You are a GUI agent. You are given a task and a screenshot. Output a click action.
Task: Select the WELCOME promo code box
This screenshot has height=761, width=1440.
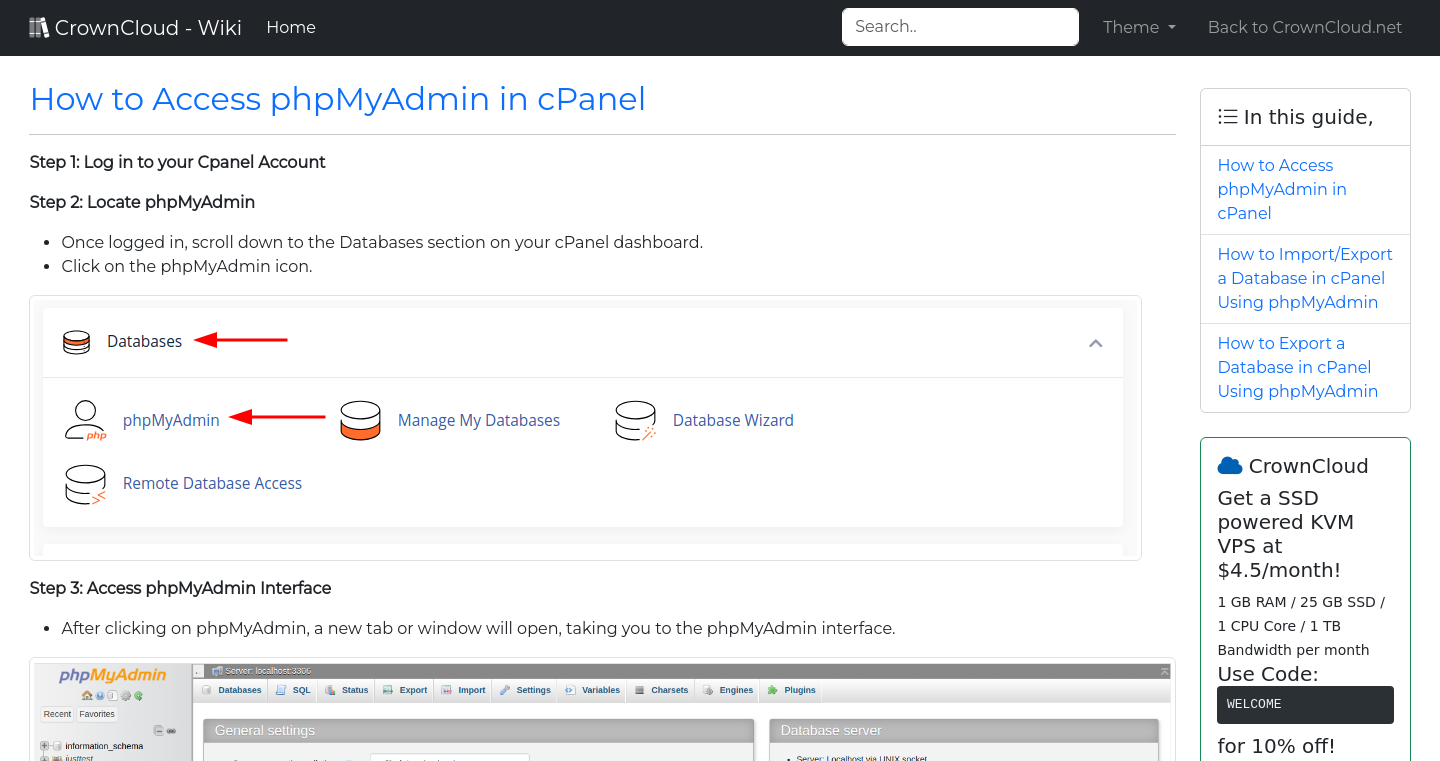1305,705
